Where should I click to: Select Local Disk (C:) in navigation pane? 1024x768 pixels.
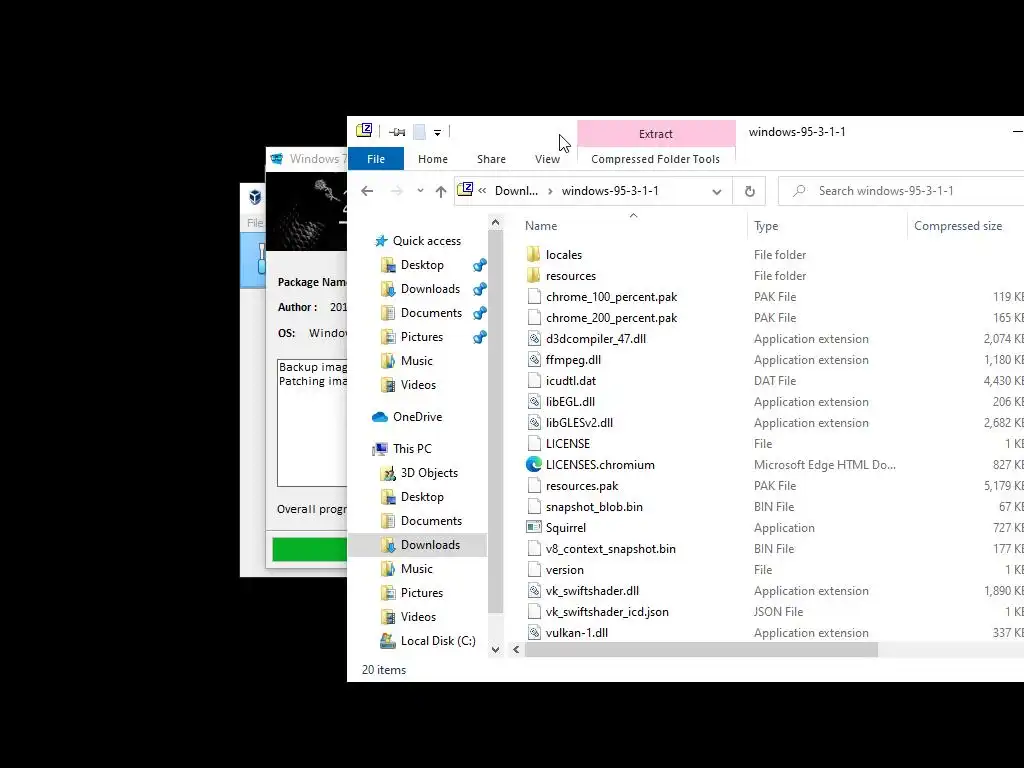click(x=438, y=641)
